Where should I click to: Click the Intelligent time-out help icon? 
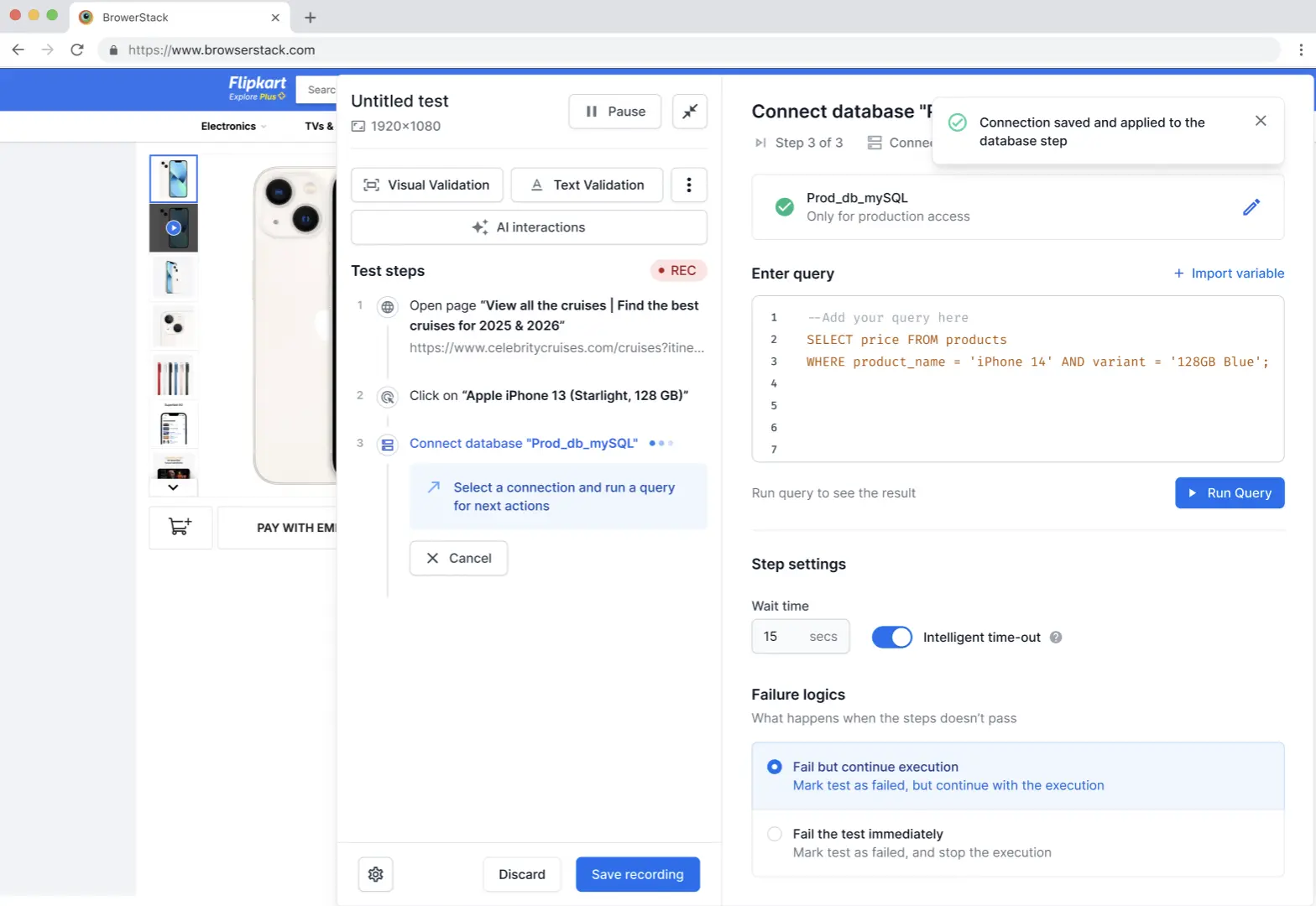[1056, 638]
